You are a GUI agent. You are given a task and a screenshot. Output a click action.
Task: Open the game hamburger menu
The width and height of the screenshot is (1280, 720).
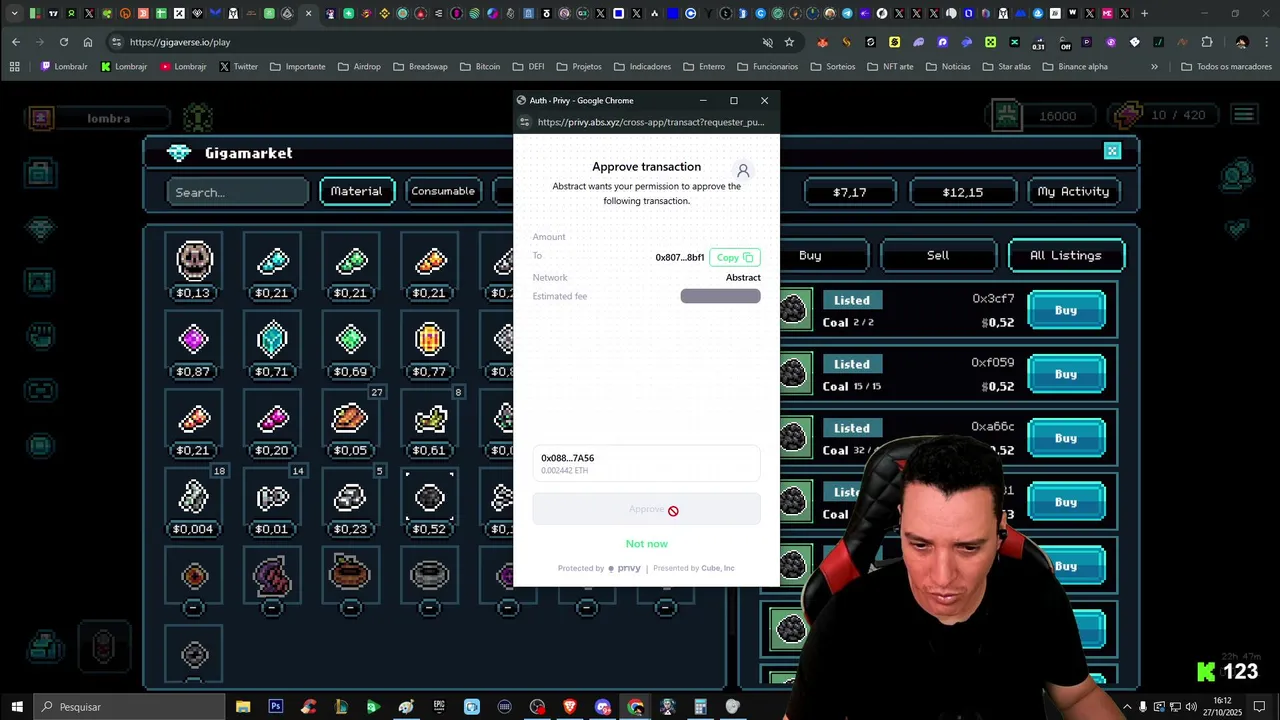coord(1244,115)
